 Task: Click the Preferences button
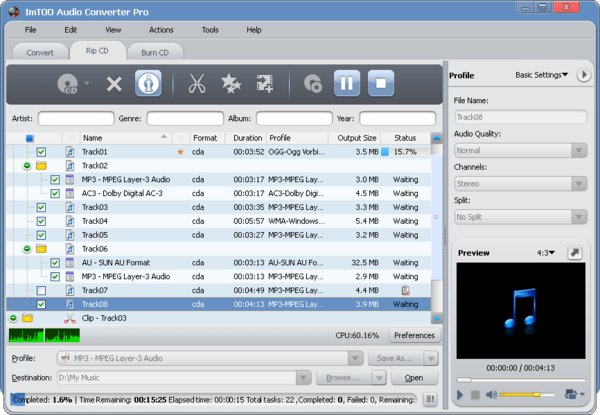(414, 336)
